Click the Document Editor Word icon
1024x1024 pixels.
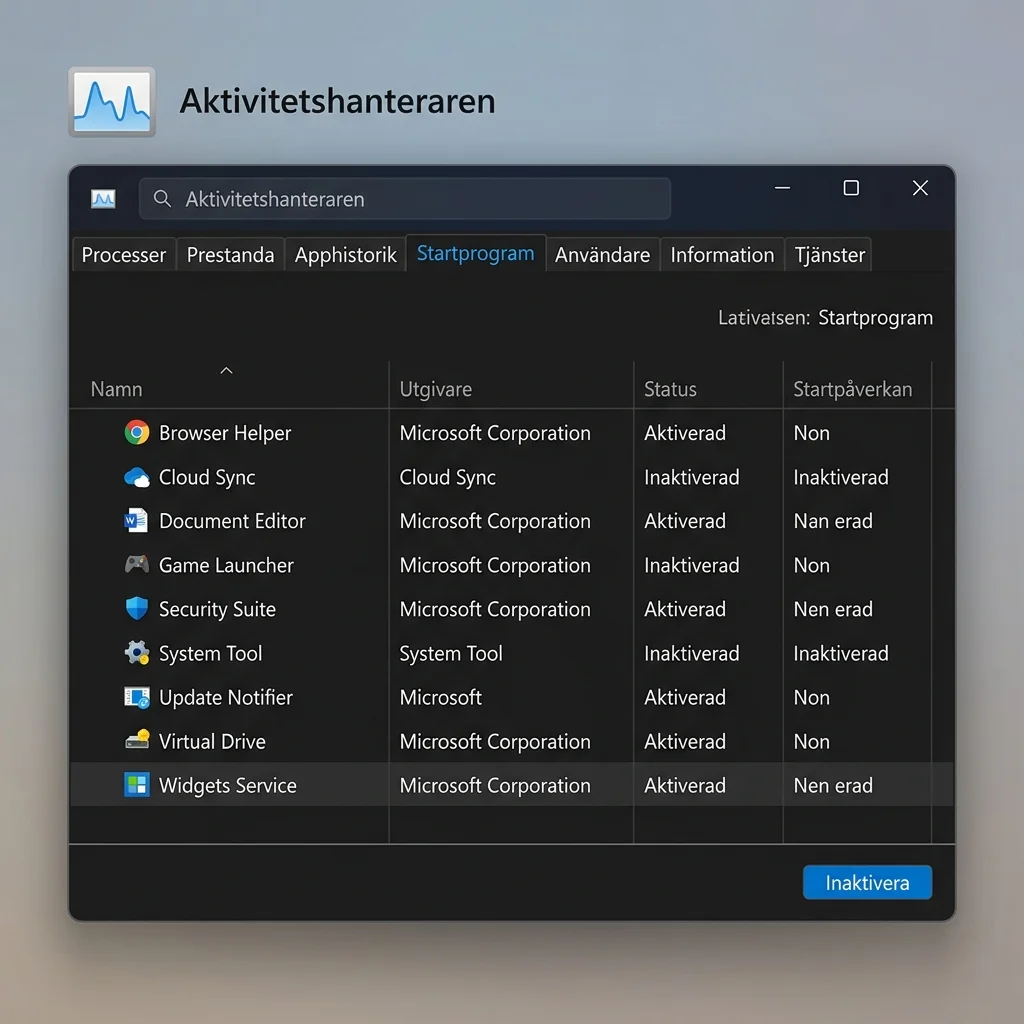tap(136, 520)
